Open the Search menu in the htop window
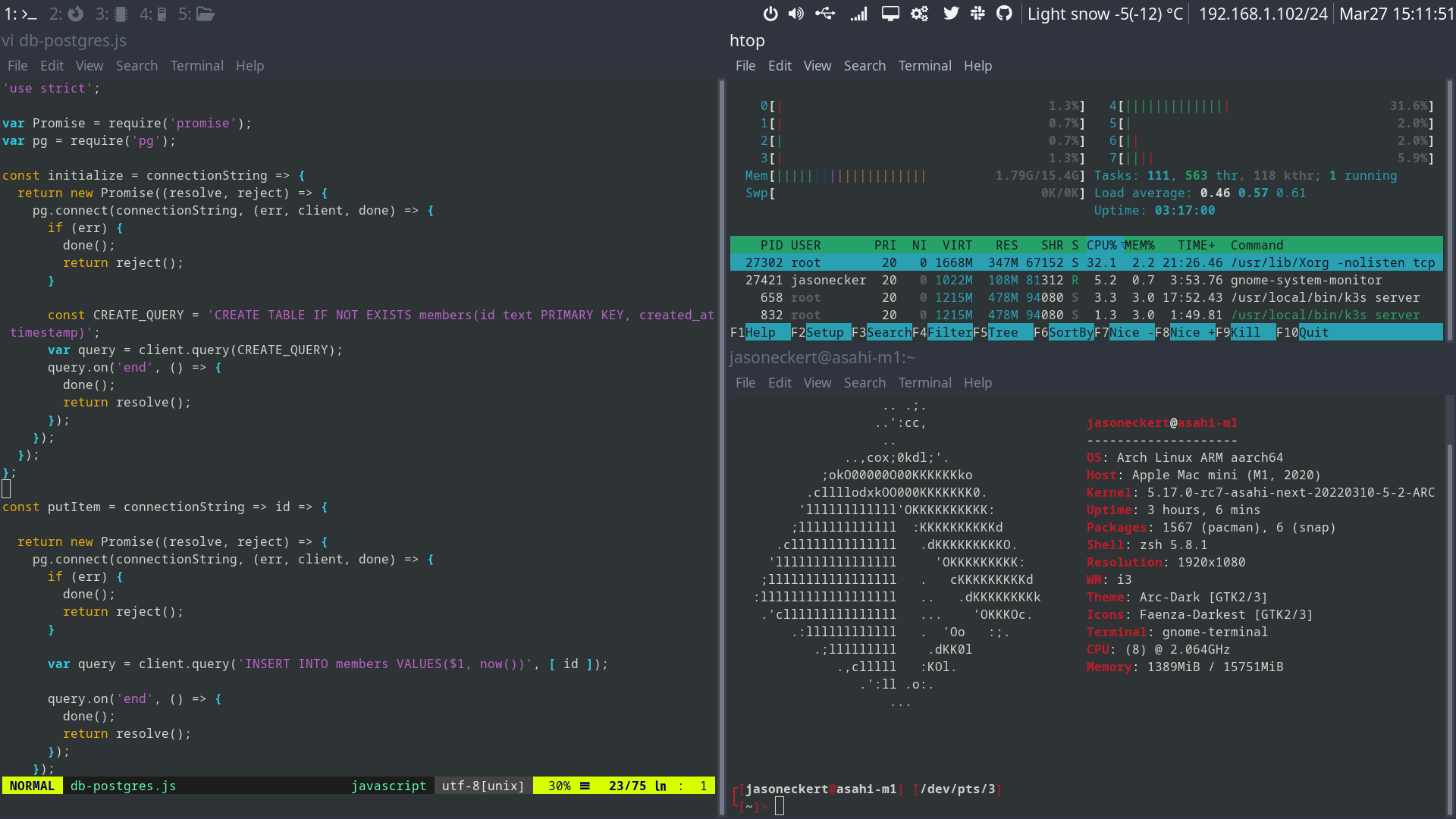The width and height of the screenshot is (1456, 819). point(864,66)
